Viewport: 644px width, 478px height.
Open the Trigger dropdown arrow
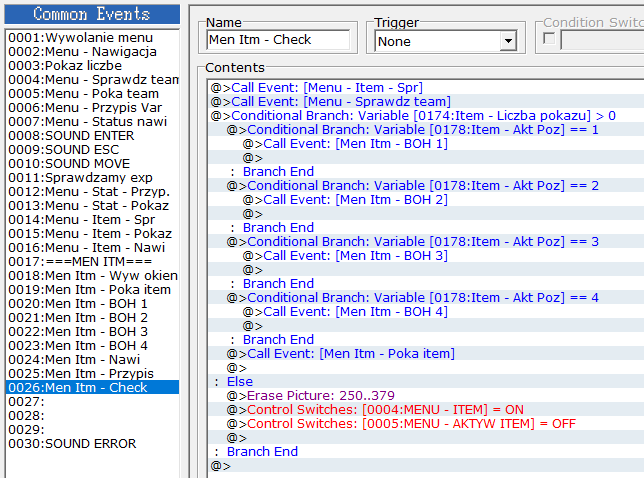click(508, 41)
